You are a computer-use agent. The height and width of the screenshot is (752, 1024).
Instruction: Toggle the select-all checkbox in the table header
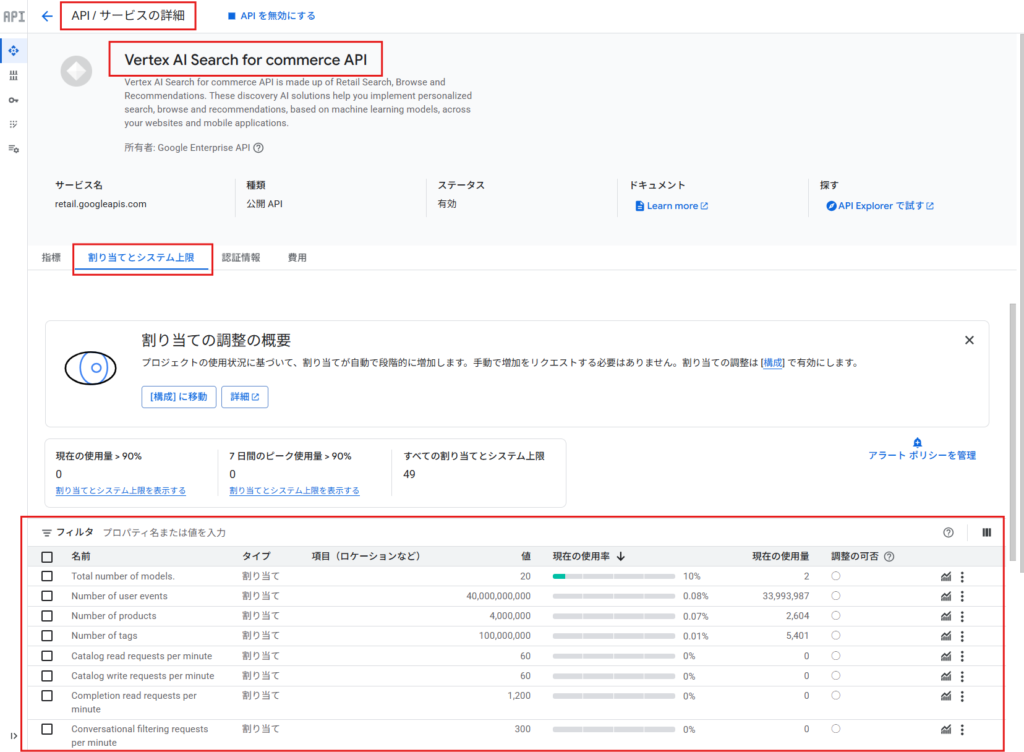tap(47, 557)
